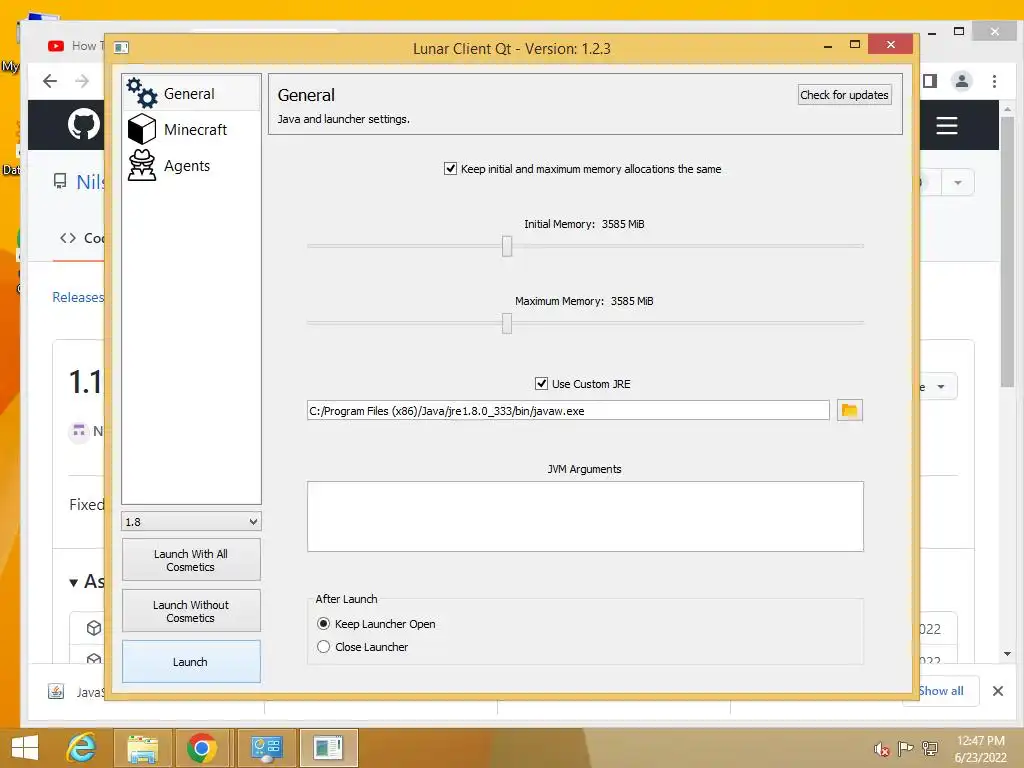Viewport: 1024px width, 768px height.
Task: Click the Chrome page vertical scrollbar
Action: click(1007, 251)
